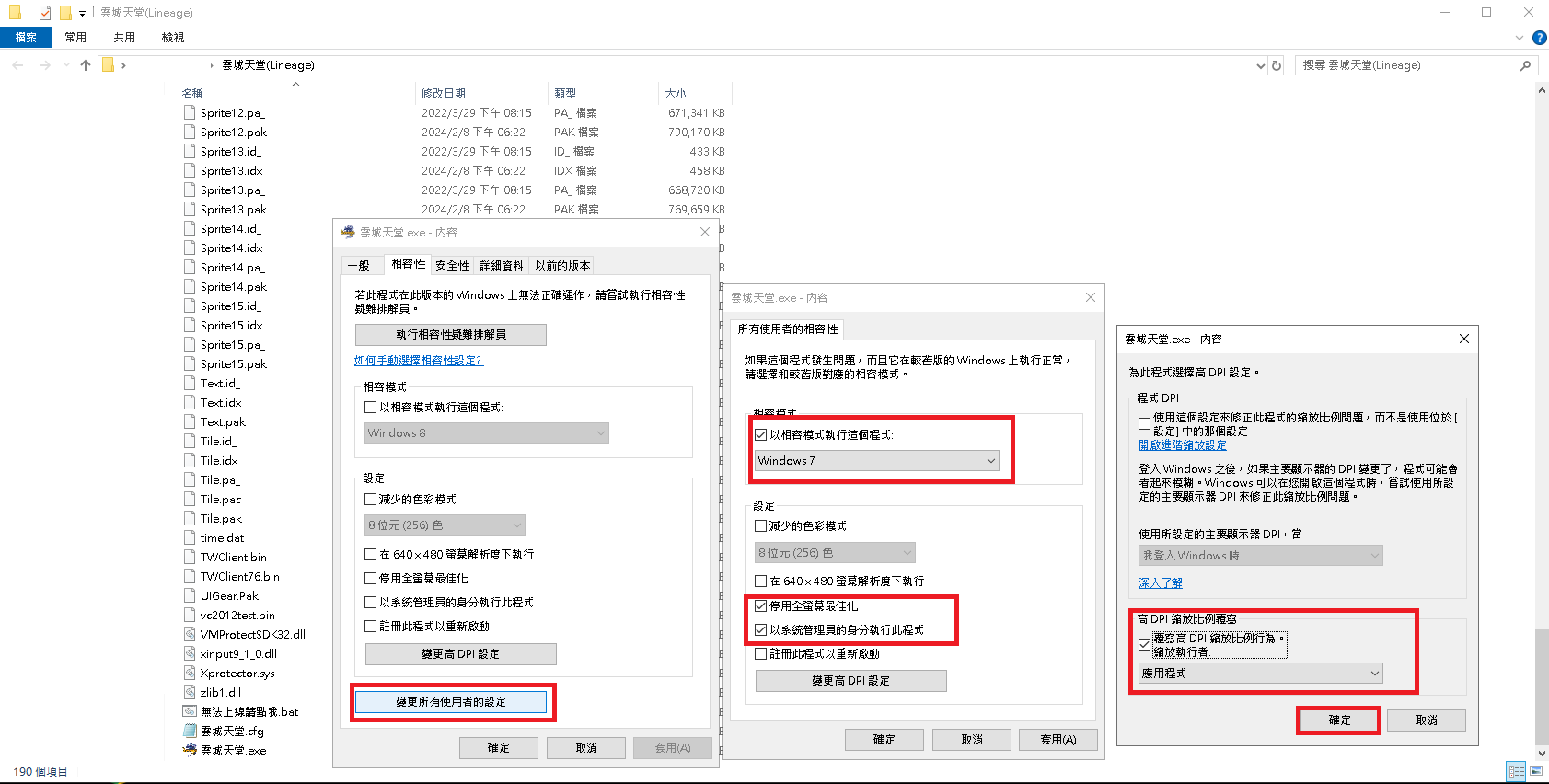Click 變更所有使用者的設定 button
The image size is (1549, 784).
pos(451,701)
